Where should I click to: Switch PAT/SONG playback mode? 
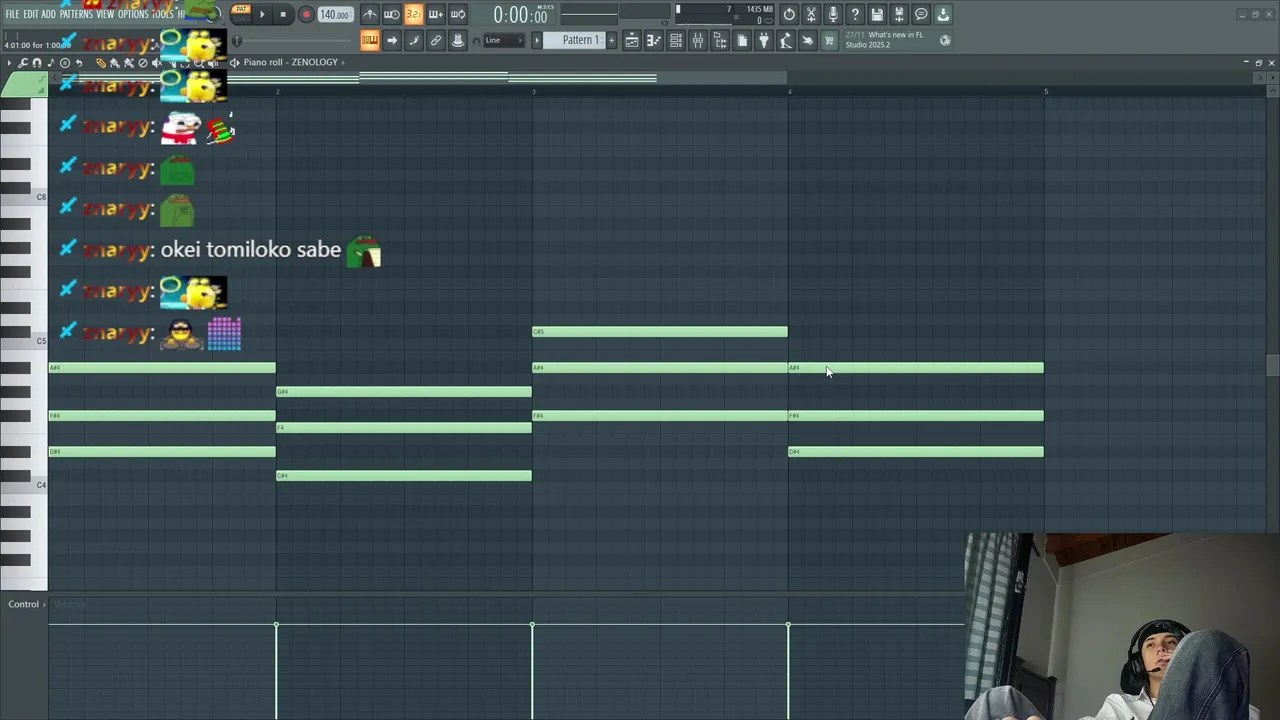[x=241, y=14]
